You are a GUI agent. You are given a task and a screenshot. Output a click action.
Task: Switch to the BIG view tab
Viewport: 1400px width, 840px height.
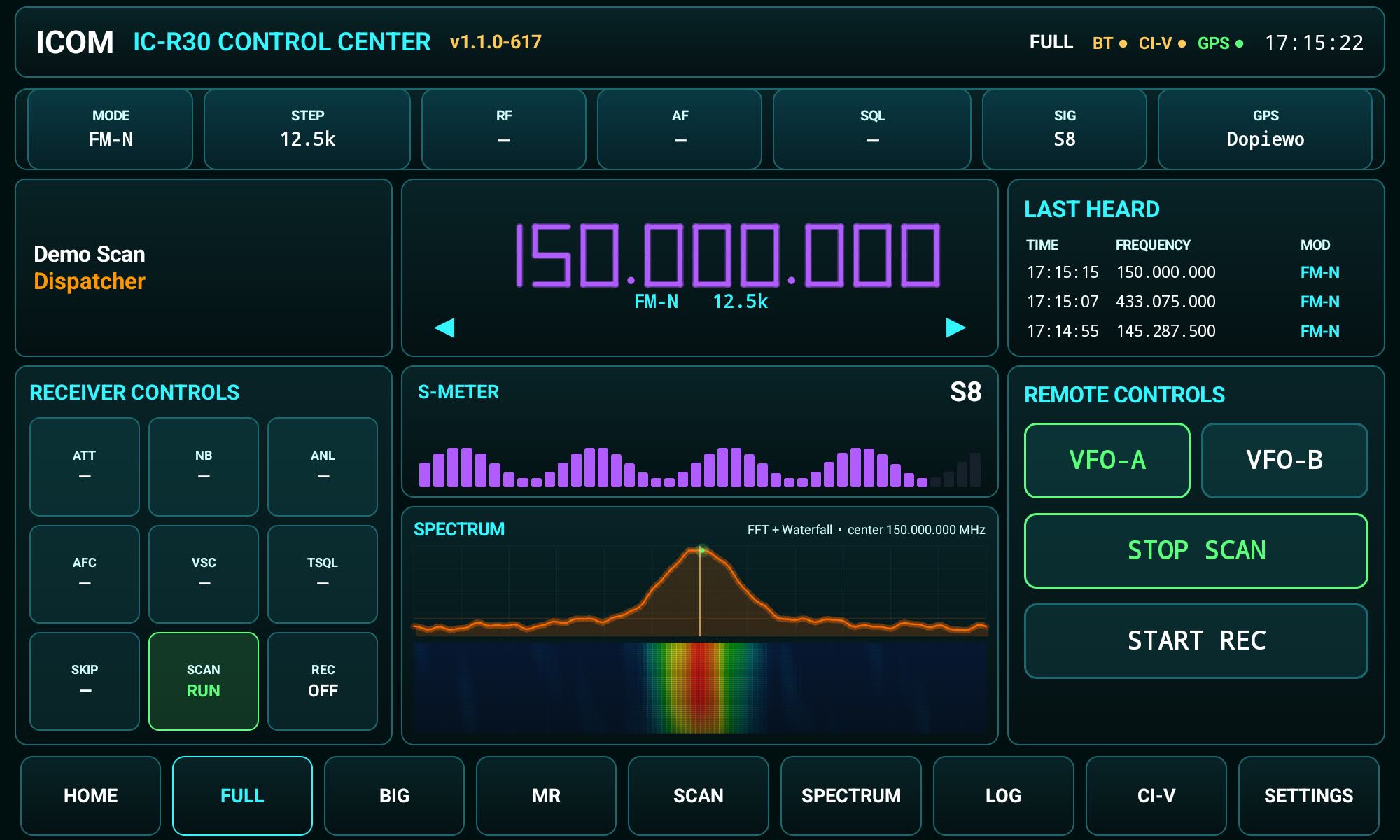click(x=394, y=796)
